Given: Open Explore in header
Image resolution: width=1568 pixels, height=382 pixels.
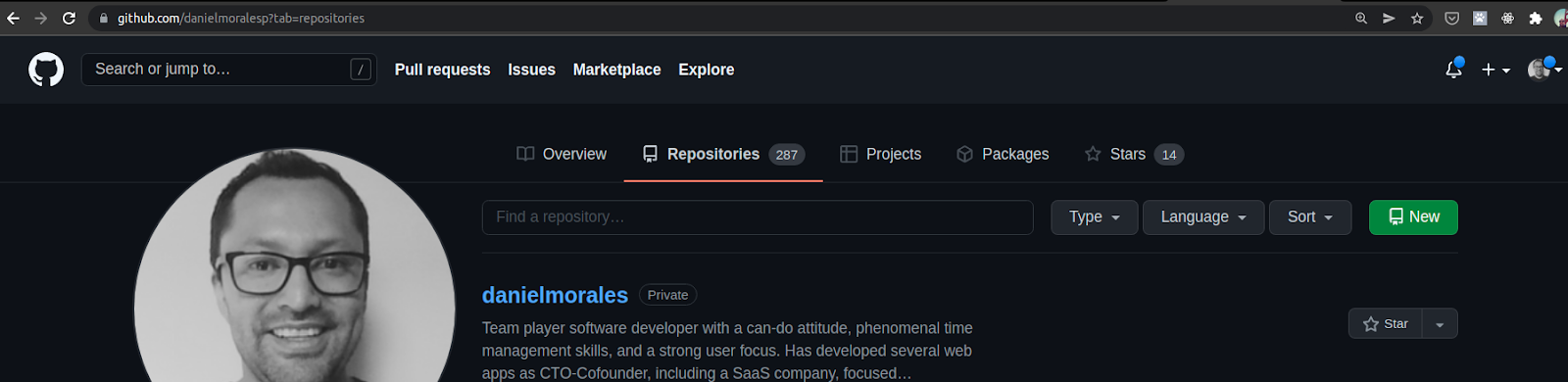Looking at the screenshot, I should point(706,70).
